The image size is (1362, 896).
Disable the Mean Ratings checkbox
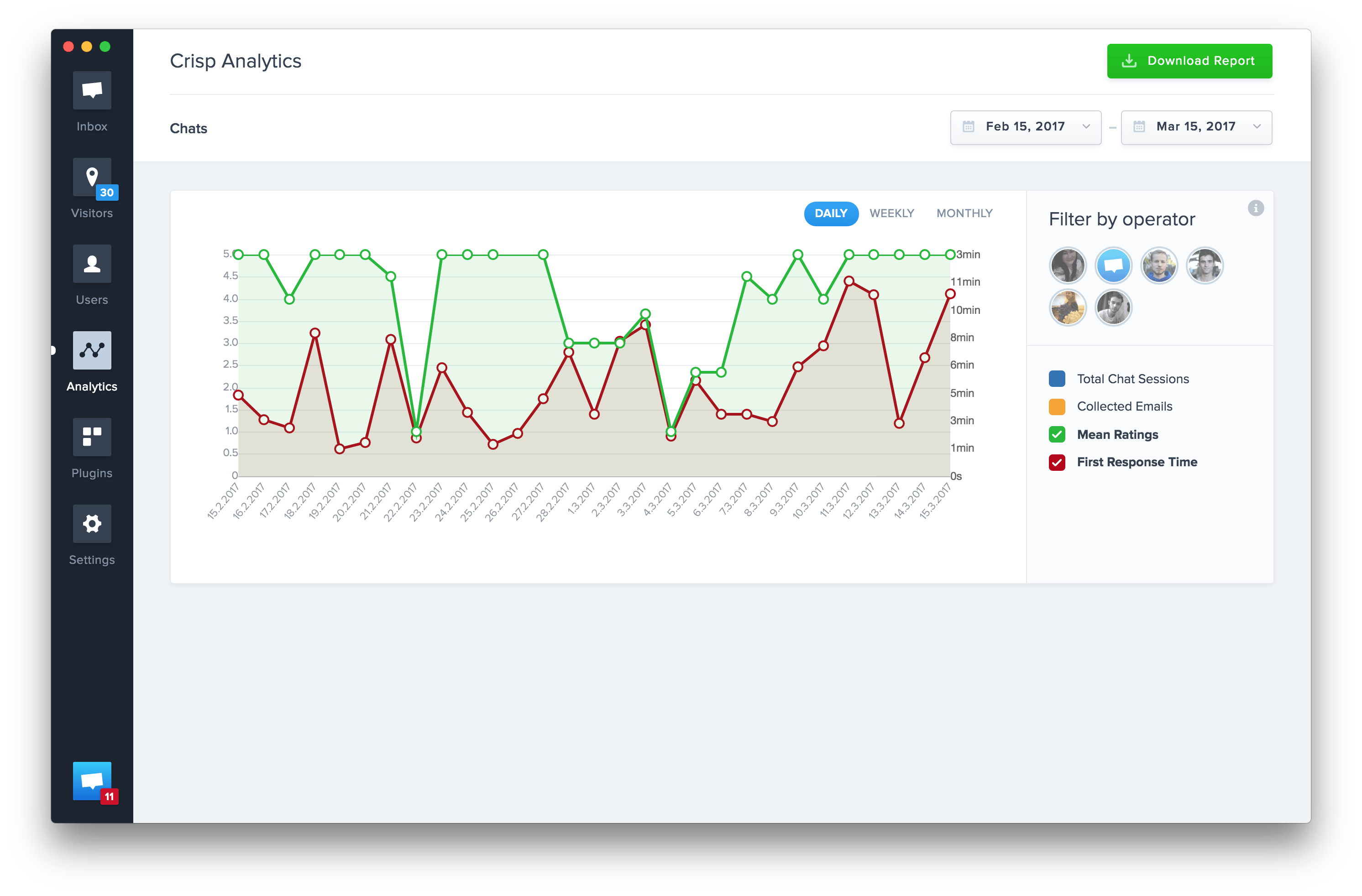coord(1057,435)
